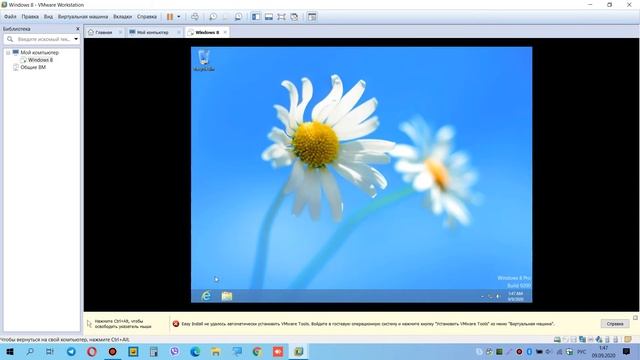Select Мой компьютер in library tree
Screen dimensions: 640x360
tap(39, 53)
